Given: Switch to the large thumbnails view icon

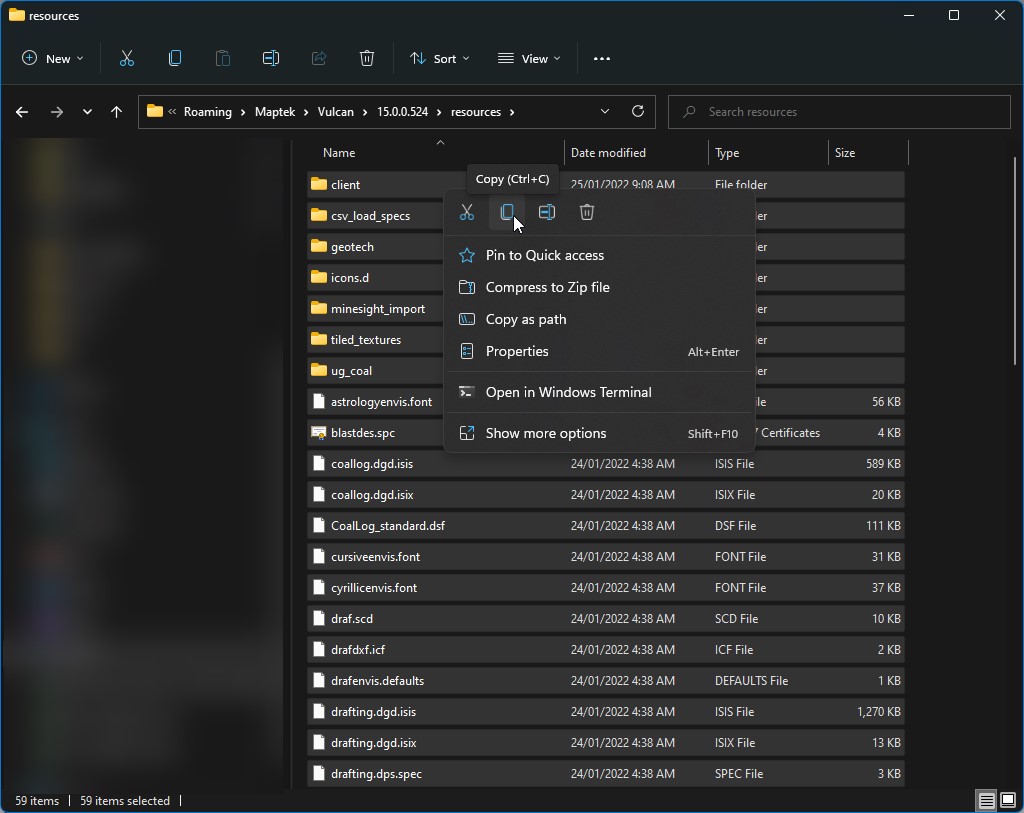Looking at the screenshot, I should pos(1007,801).
